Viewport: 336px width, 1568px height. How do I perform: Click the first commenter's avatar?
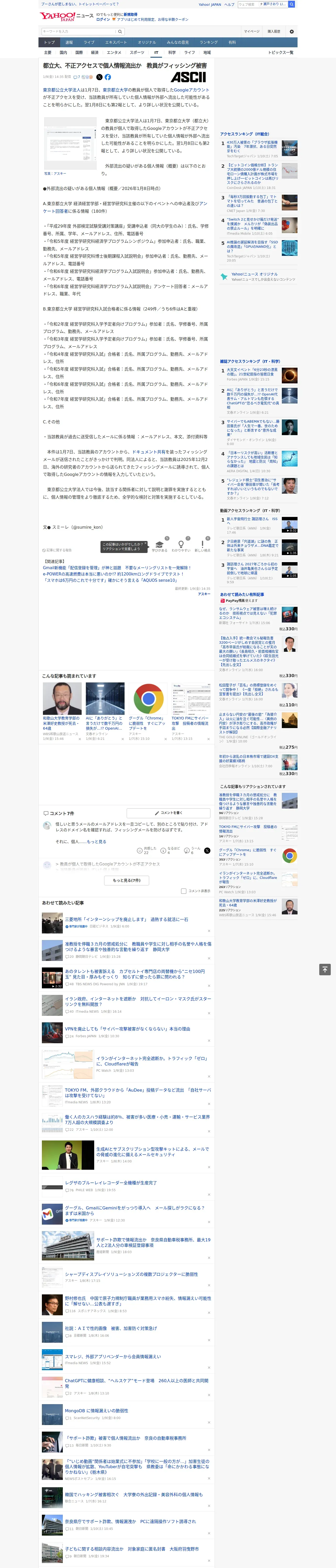coord(47,825)
